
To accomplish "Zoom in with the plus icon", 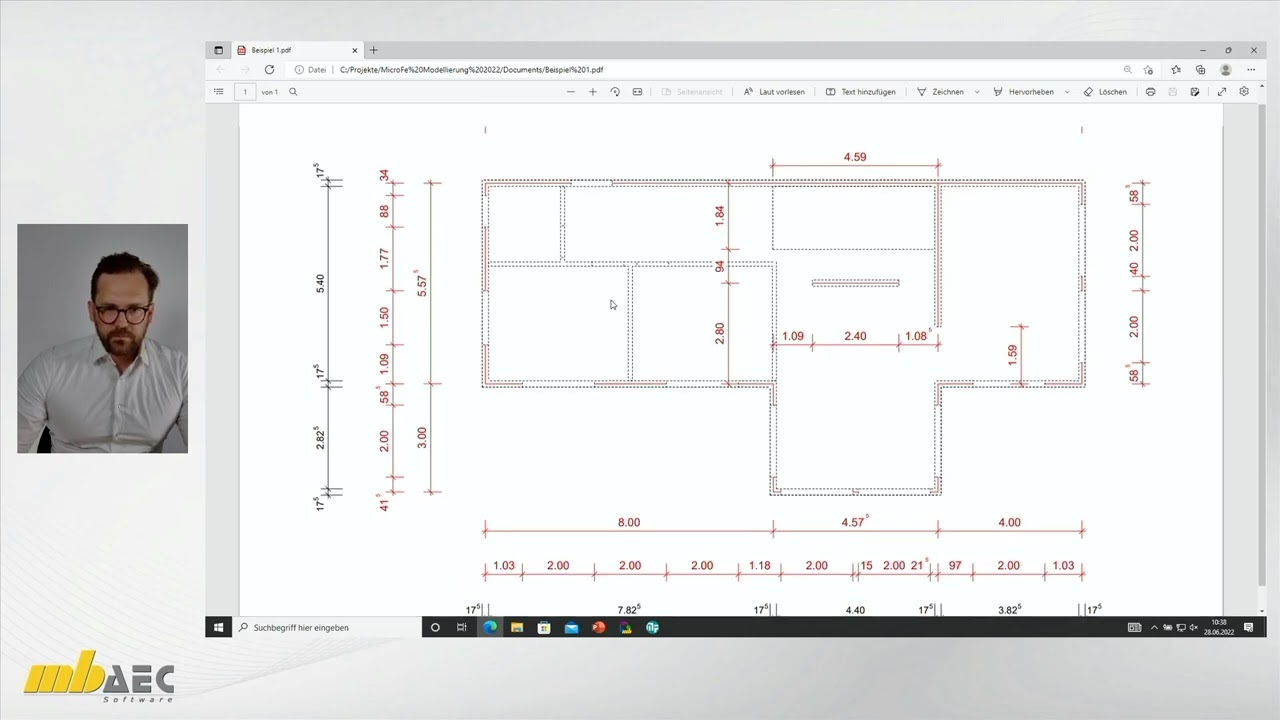I will click(x=592, y=91).
